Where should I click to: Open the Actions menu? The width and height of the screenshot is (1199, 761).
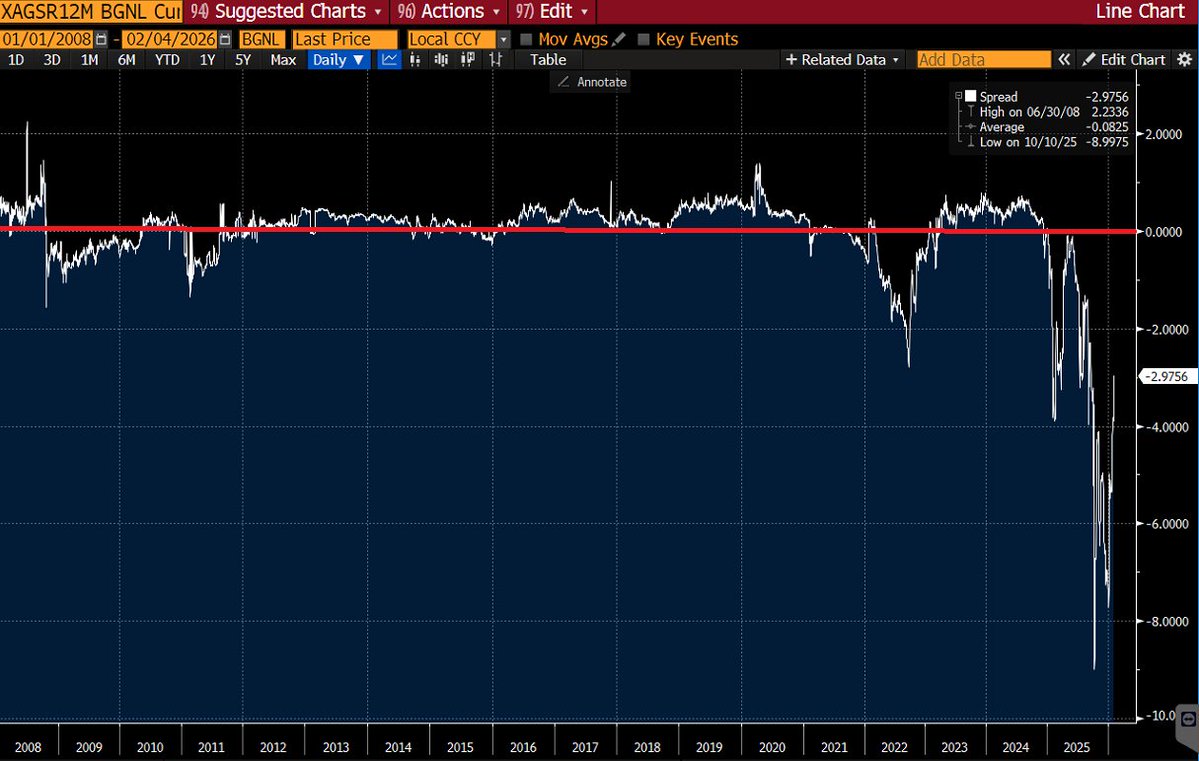447,13
